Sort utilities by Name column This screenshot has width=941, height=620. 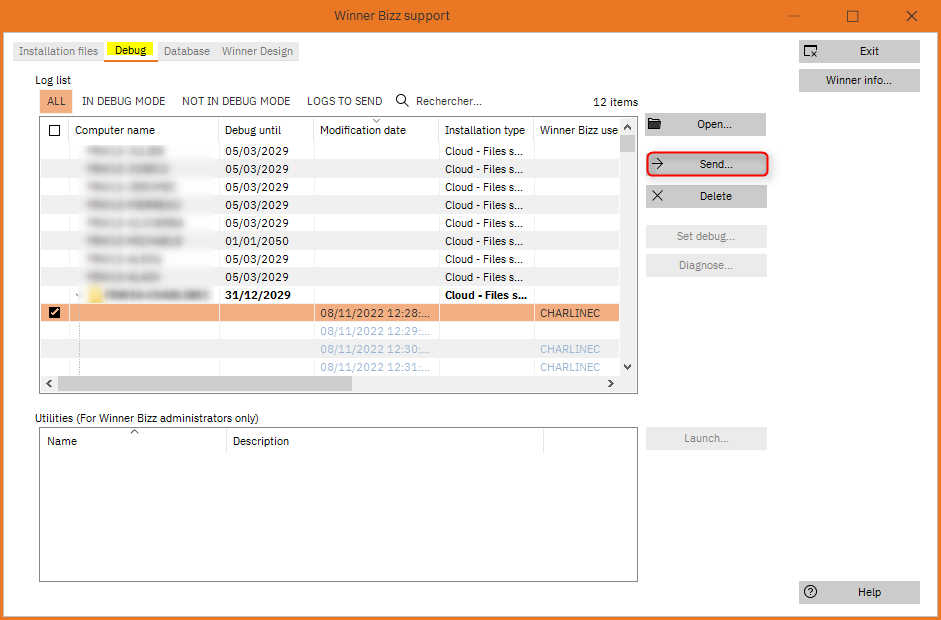[133, 441]
